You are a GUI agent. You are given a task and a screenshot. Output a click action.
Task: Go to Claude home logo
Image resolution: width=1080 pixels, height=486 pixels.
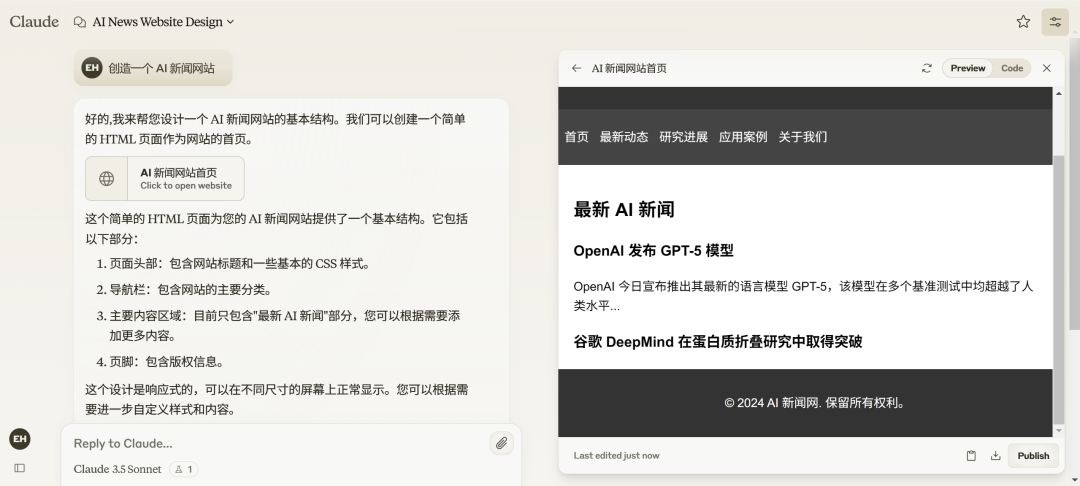tap(34, 22)
